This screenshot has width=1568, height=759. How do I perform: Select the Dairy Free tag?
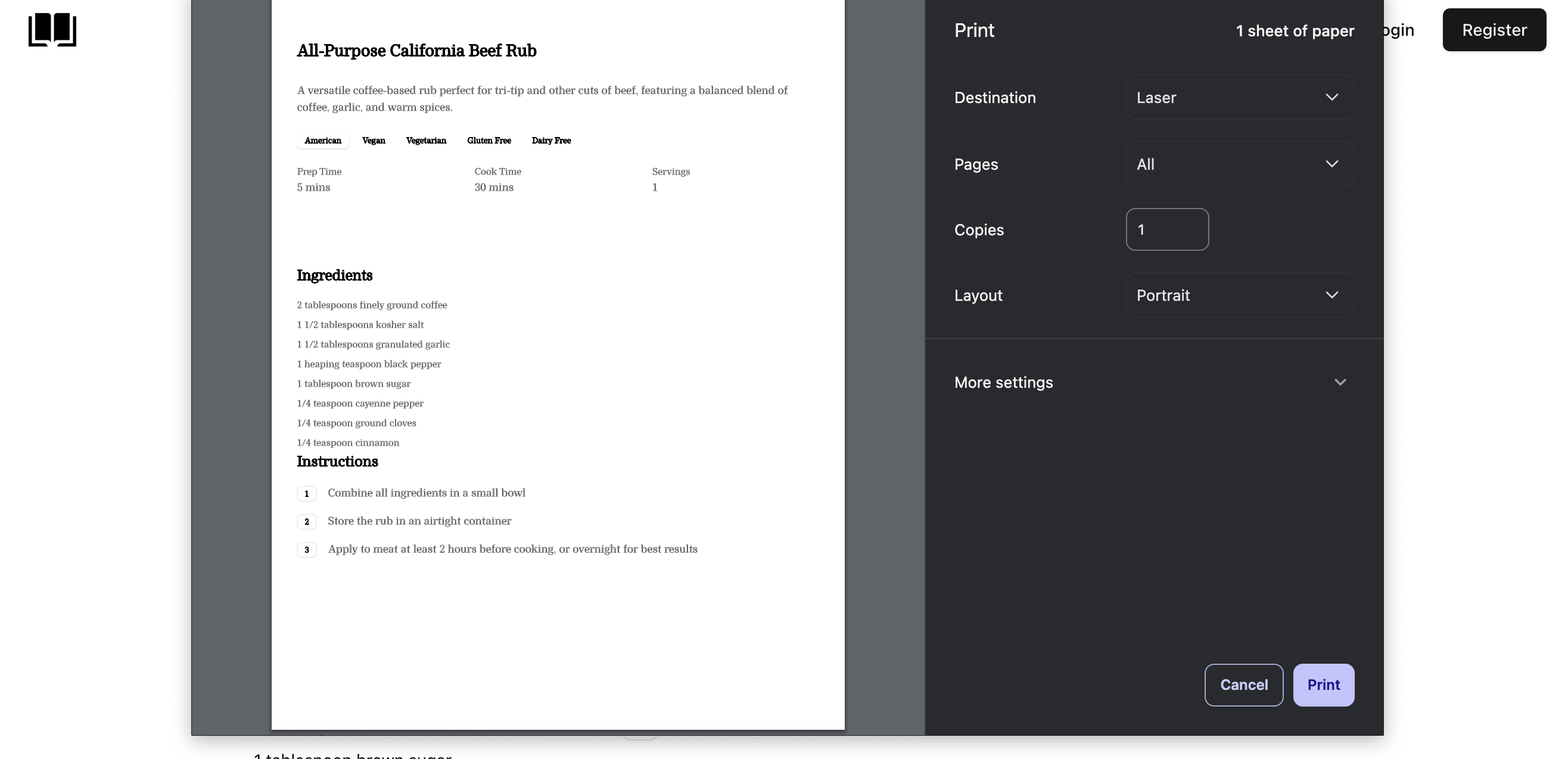point(551,140)
